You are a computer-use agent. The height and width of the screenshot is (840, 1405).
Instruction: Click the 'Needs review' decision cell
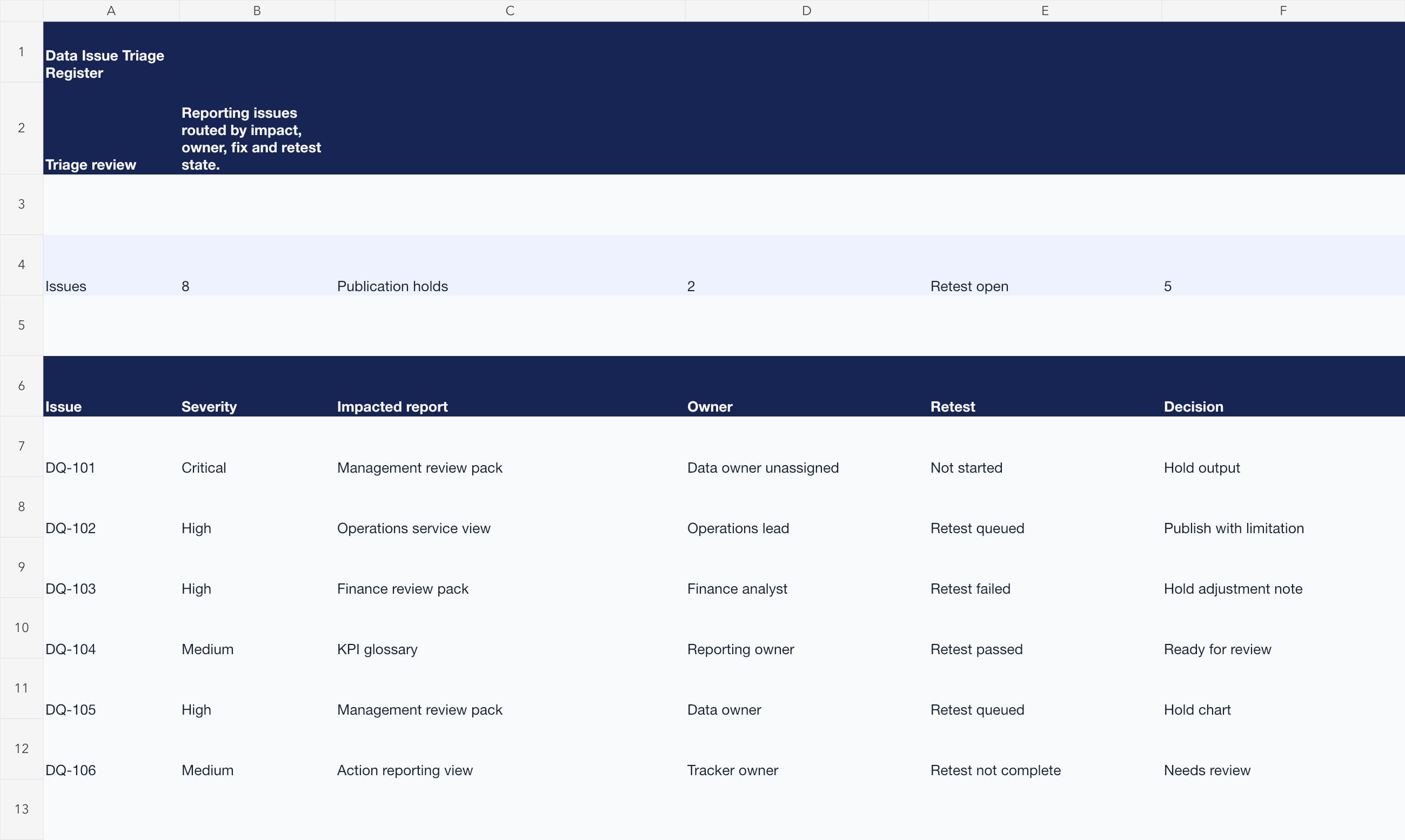tap(1283, 749)
